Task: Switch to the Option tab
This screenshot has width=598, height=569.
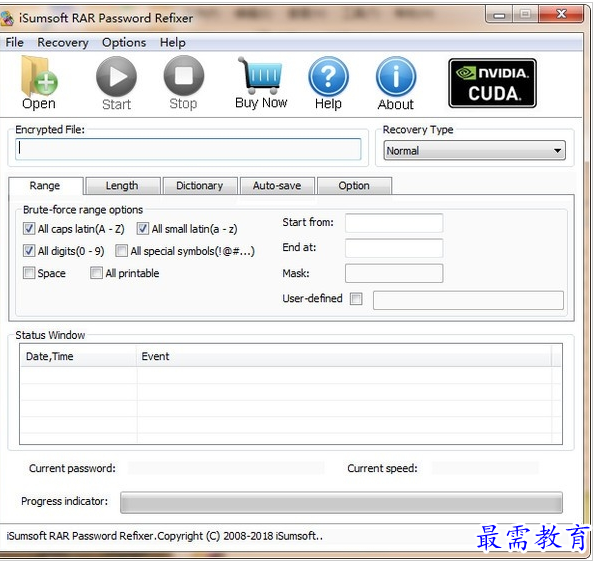Action: [354, 186]
